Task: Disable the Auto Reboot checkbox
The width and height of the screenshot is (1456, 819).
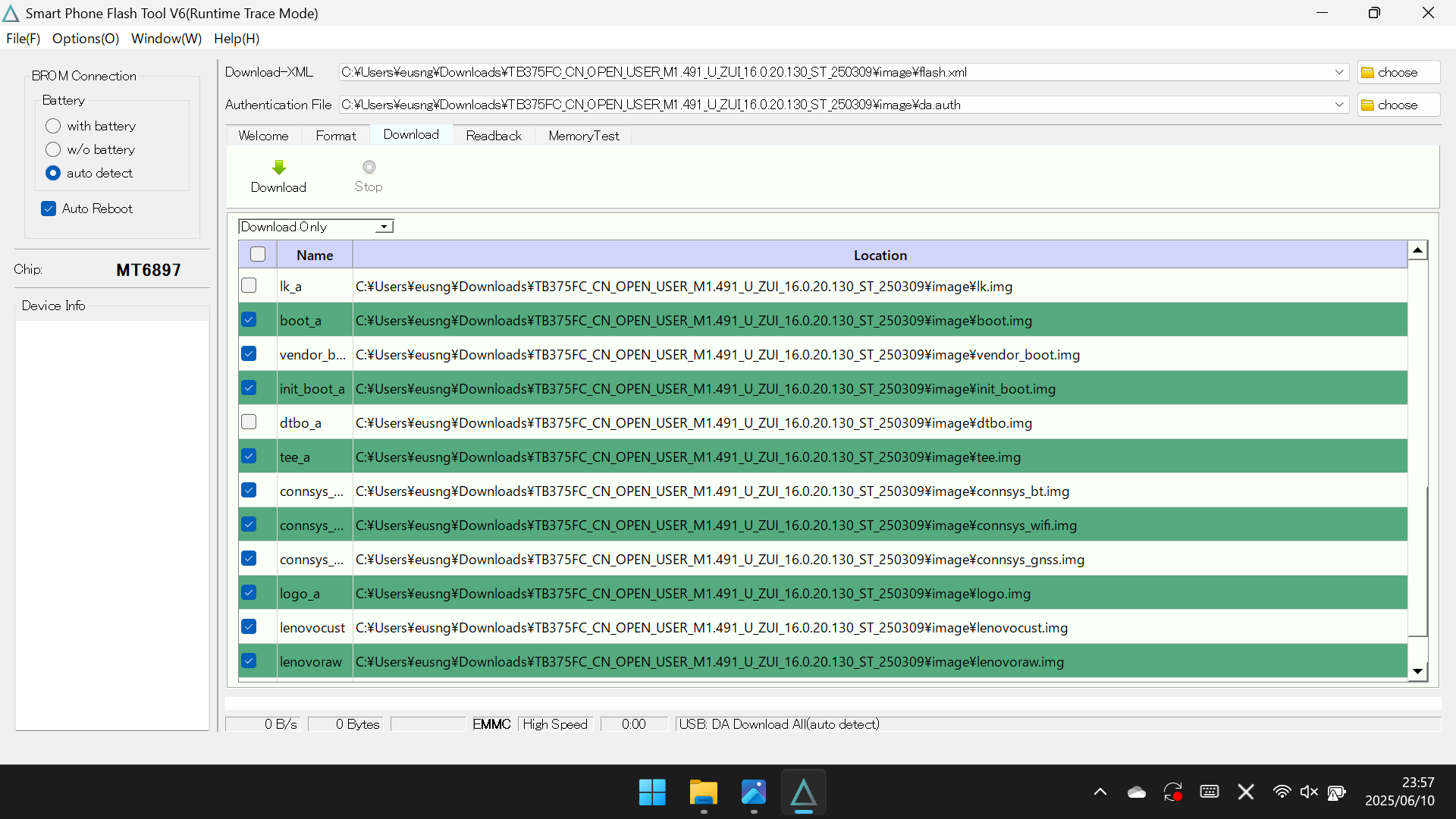Action: coord(49,209)
